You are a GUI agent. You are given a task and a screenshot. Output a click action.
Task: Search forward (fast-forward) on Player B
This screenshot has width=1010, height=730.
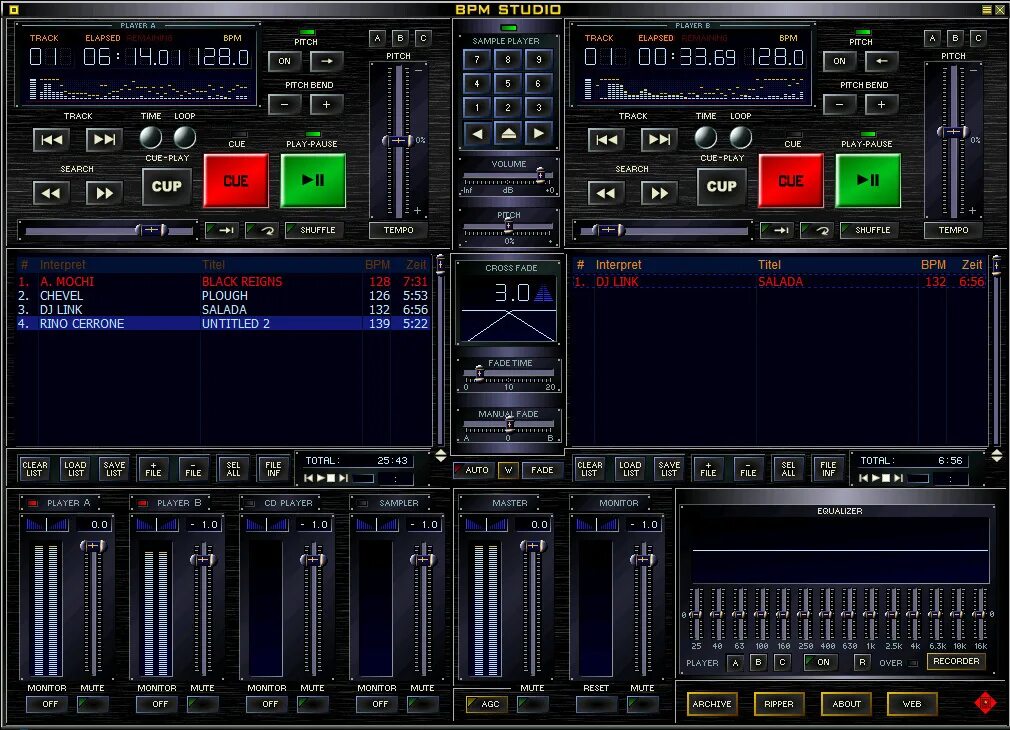[659, 193]
